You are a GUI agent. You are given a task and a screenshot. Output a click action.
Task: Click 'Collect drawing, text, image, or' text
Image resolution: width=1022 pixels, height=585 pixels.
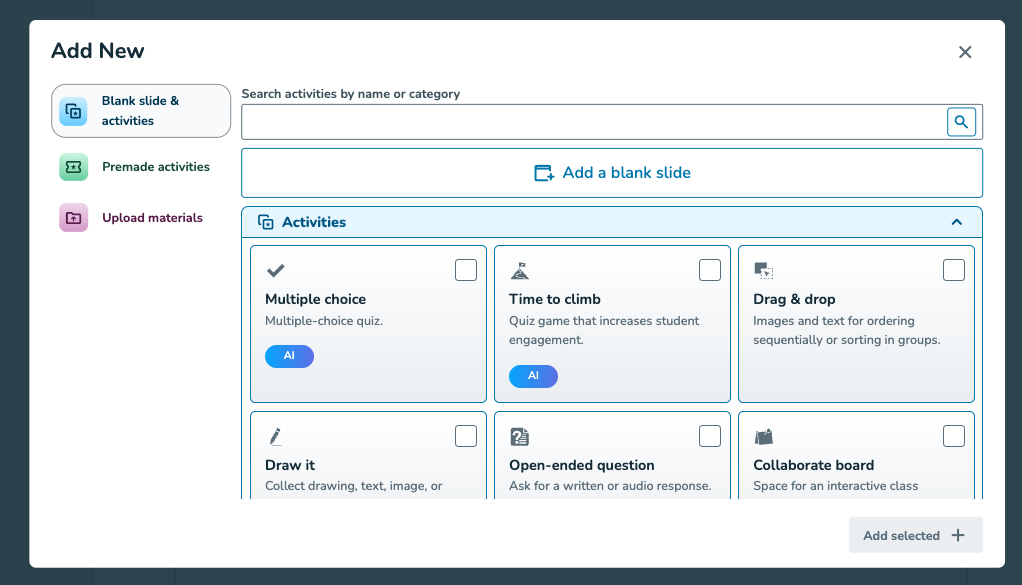click(x=354, y=486)
